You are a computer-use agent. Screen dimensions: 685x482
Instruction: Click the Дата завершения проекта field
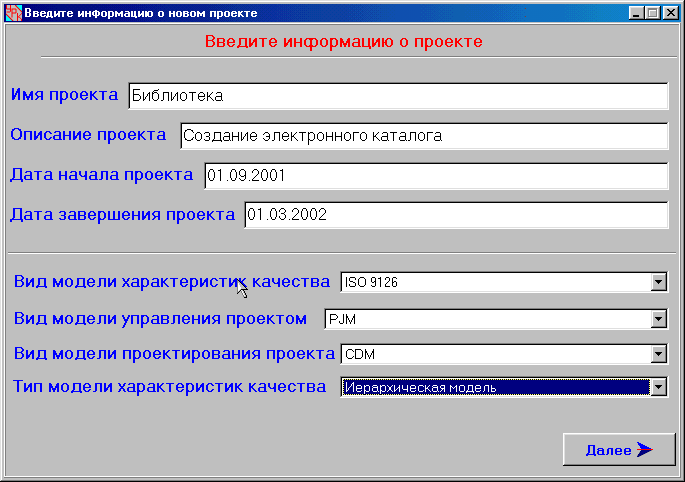(457, 215)
